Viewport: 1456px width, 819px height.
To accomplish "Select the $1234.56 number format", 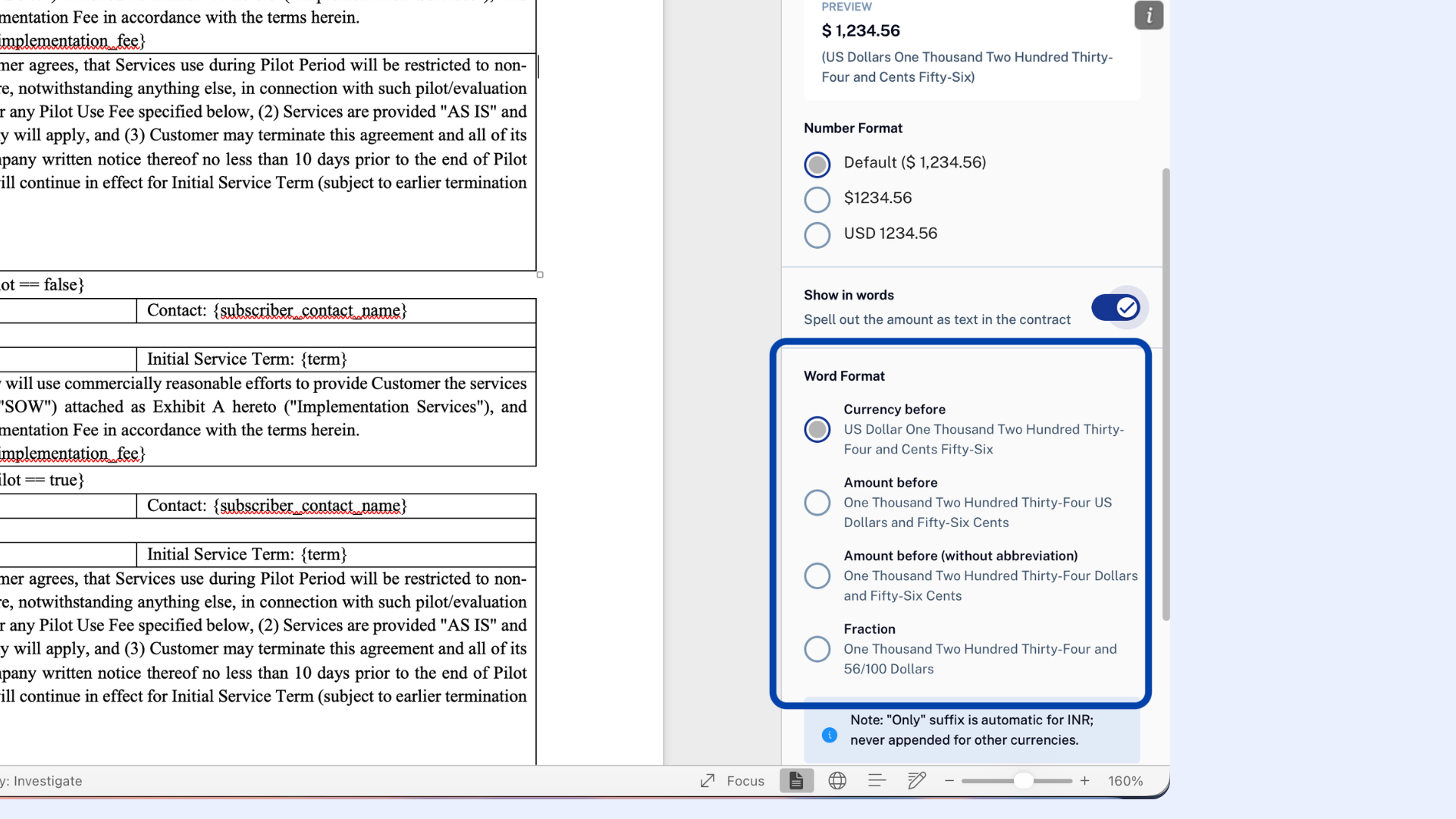I will pos(817,199).
